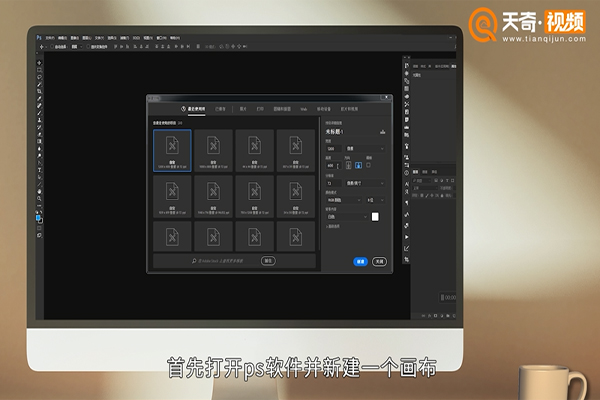600x400 pixels.
Task: Select the Crop tool
Action: pos(39,93)
